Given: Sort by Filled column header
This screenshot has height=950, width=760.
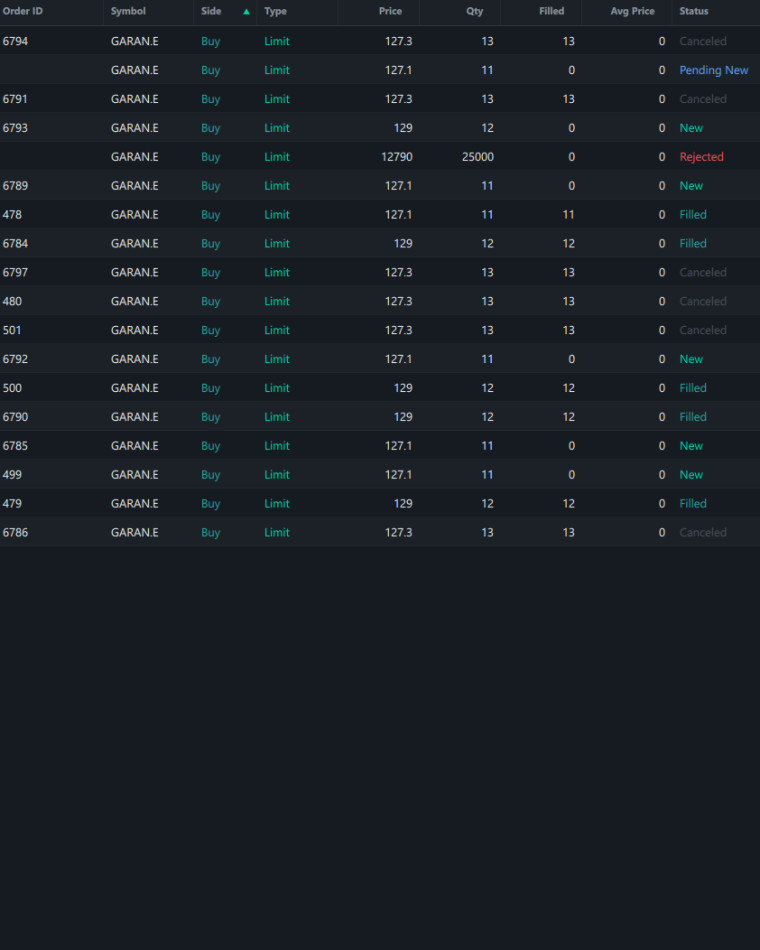Looking at the screenshot, I should tap(552, 11).
